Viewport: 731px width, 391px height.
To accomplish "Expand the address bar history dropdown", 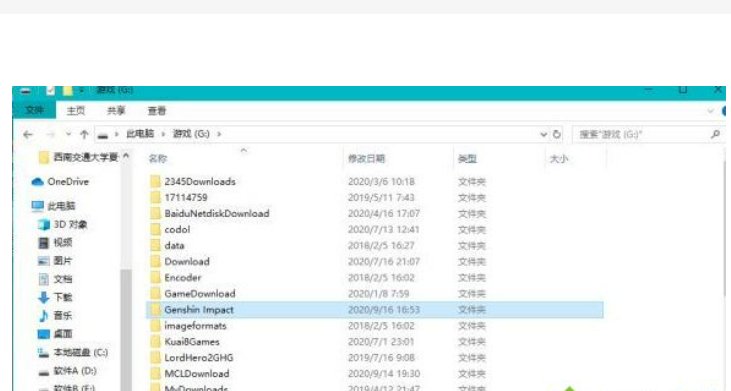I will click(x=543, y=135).
